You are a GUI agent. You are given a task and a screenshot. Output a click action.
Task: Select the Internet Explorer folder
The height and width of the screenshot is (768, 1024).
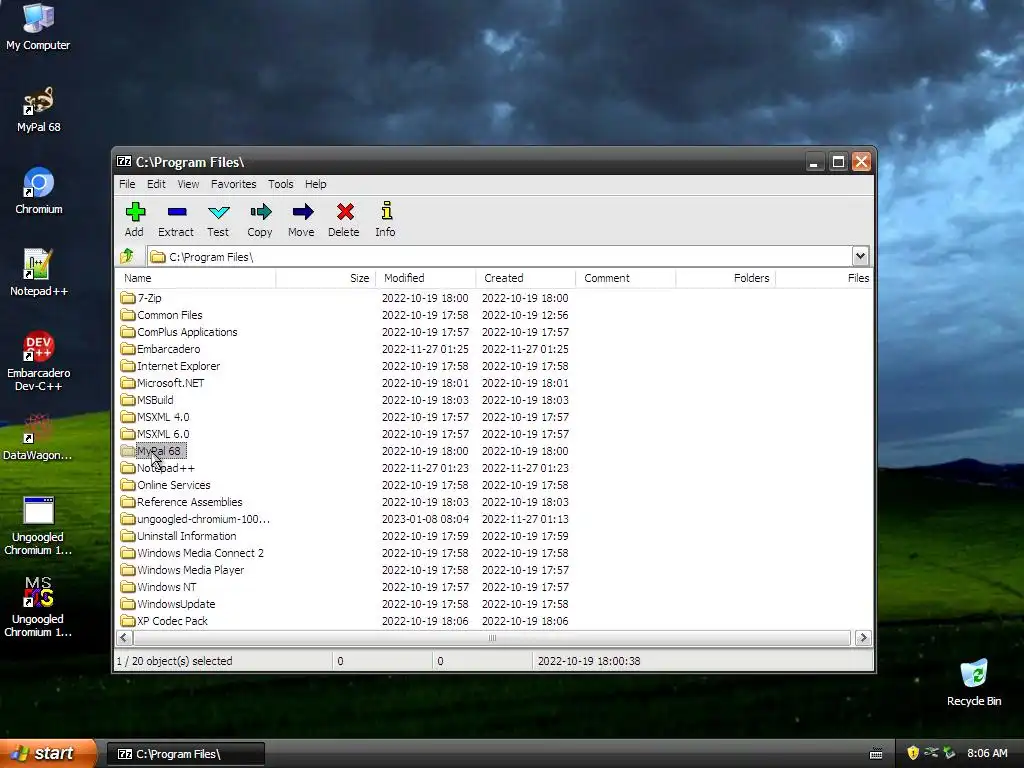coord(178,366)
